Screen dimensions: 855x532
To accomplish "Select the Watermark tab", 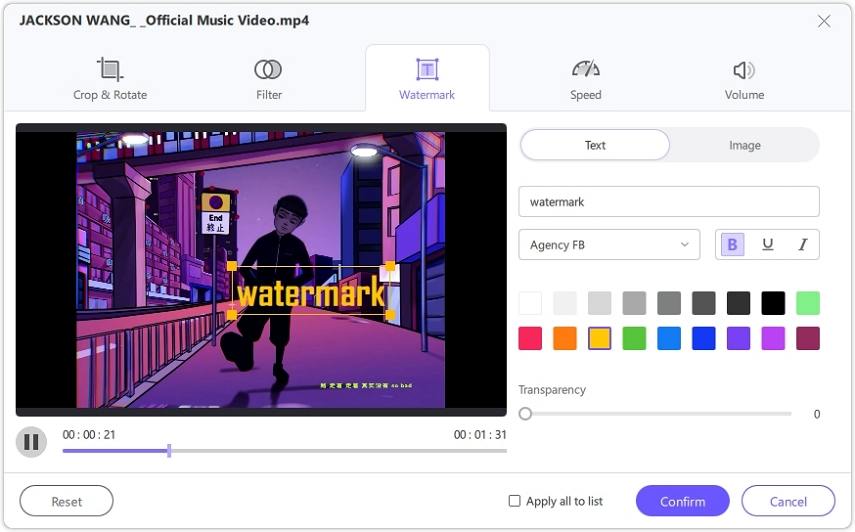I will [427, 79].
